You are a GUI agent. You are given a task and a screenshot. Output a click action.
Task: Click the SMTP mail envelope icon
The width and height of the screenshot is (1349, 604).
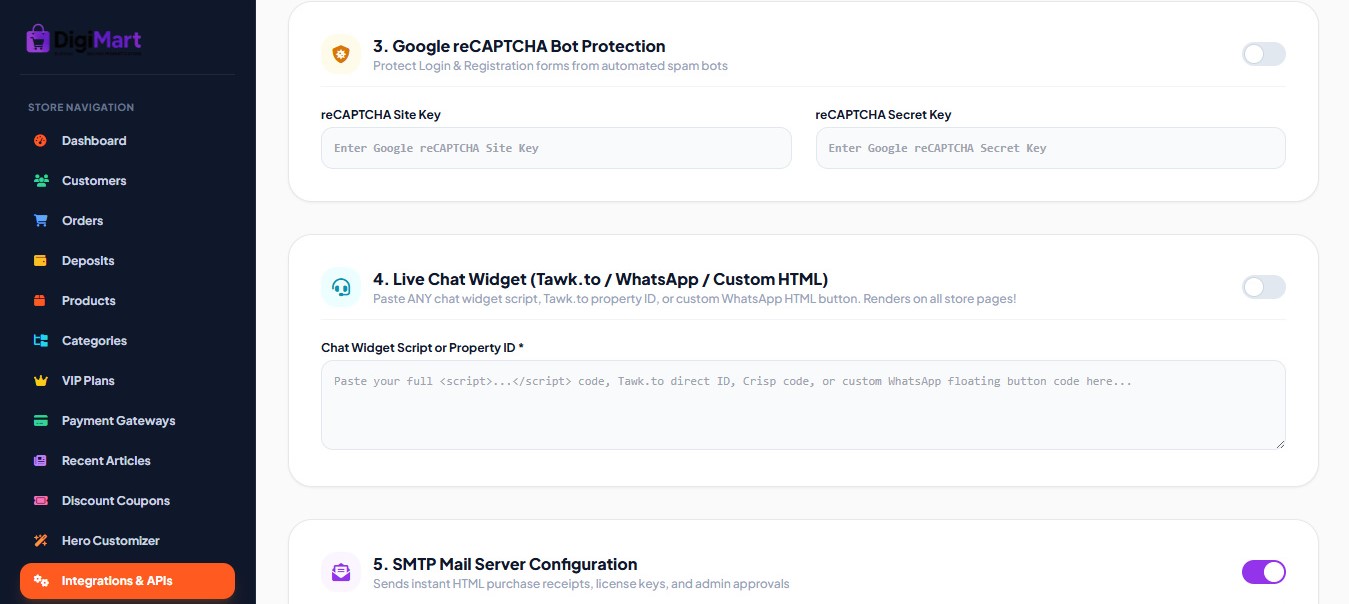341,572
